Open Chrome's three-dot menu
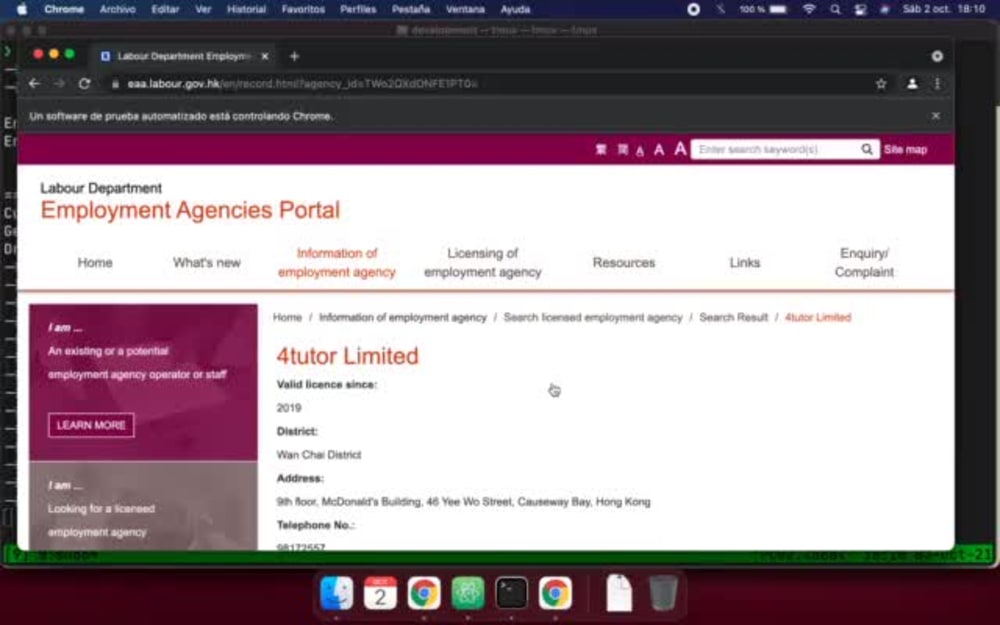This screenshot has height=625, width=1000. tap(937, 84)
